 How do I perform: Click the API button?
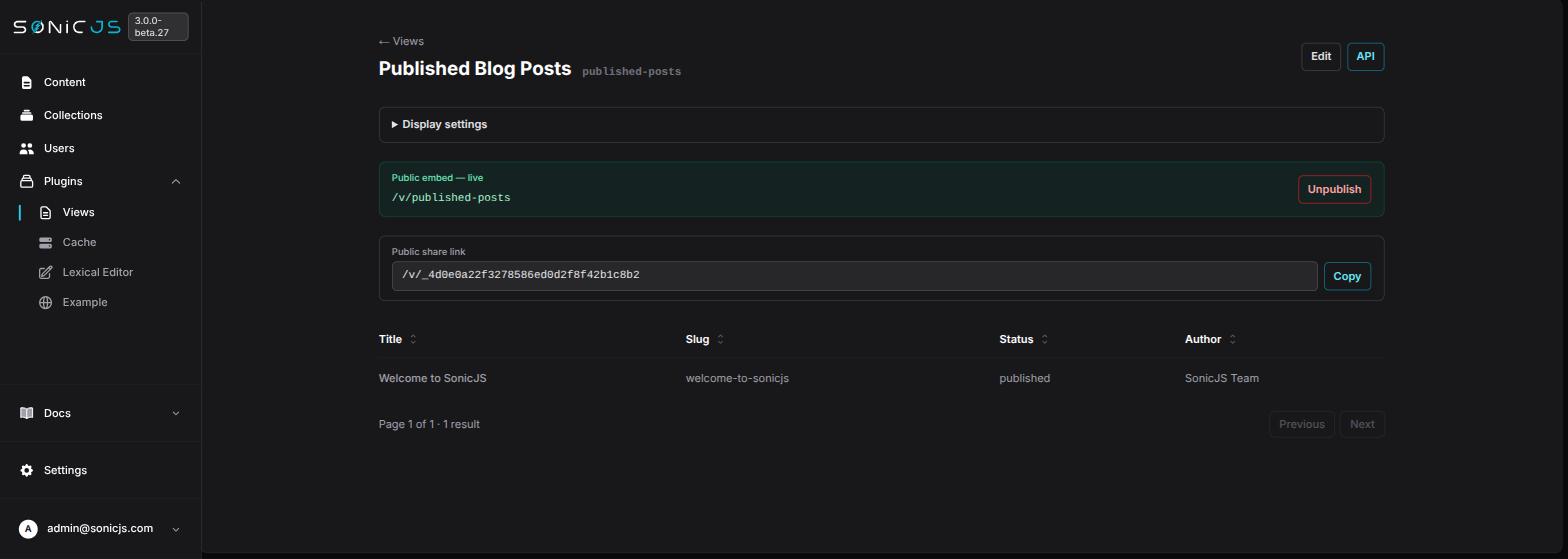coord(1365,57)
